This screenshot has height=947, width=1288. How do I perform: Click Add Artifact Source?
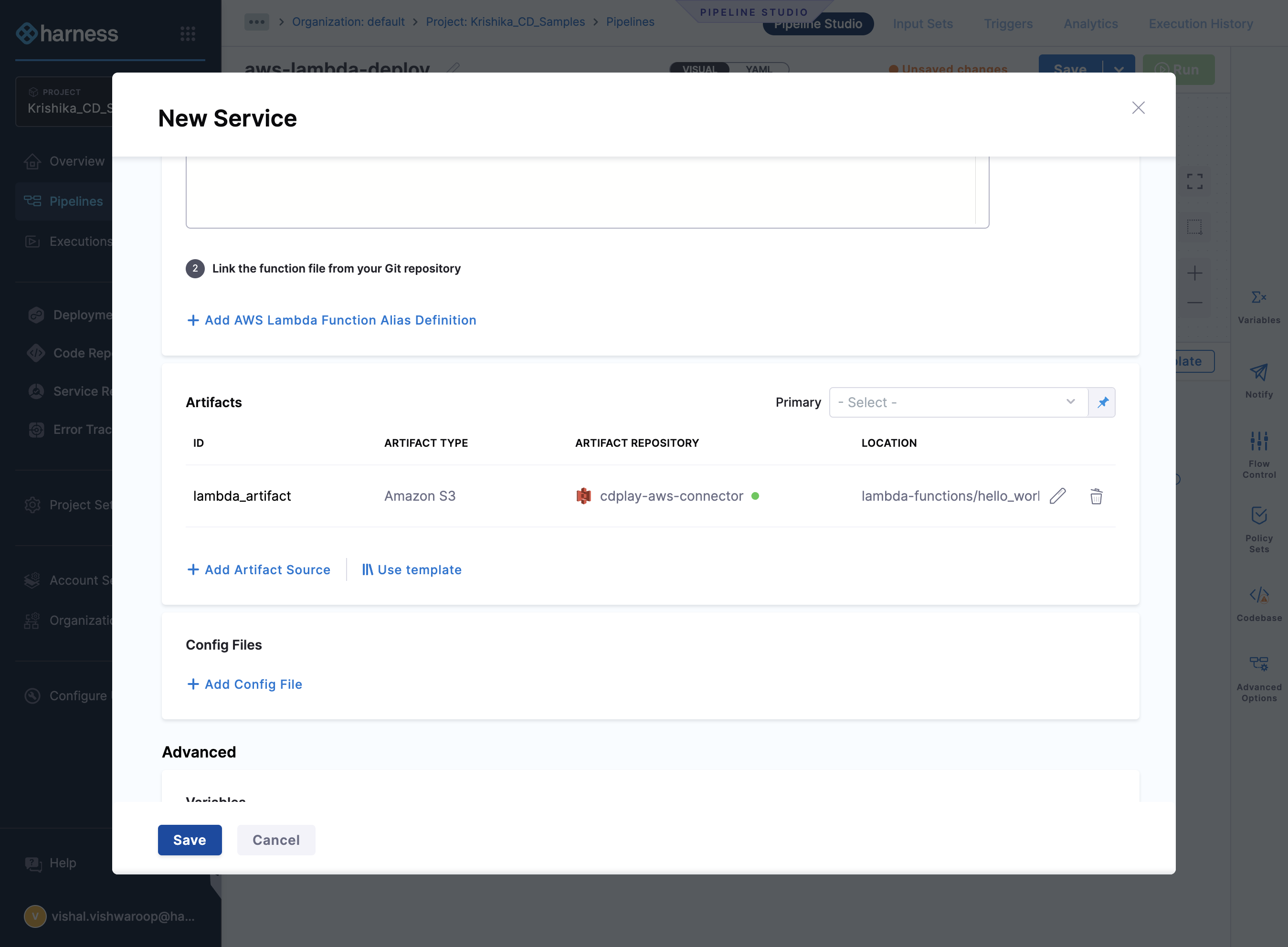259,569
